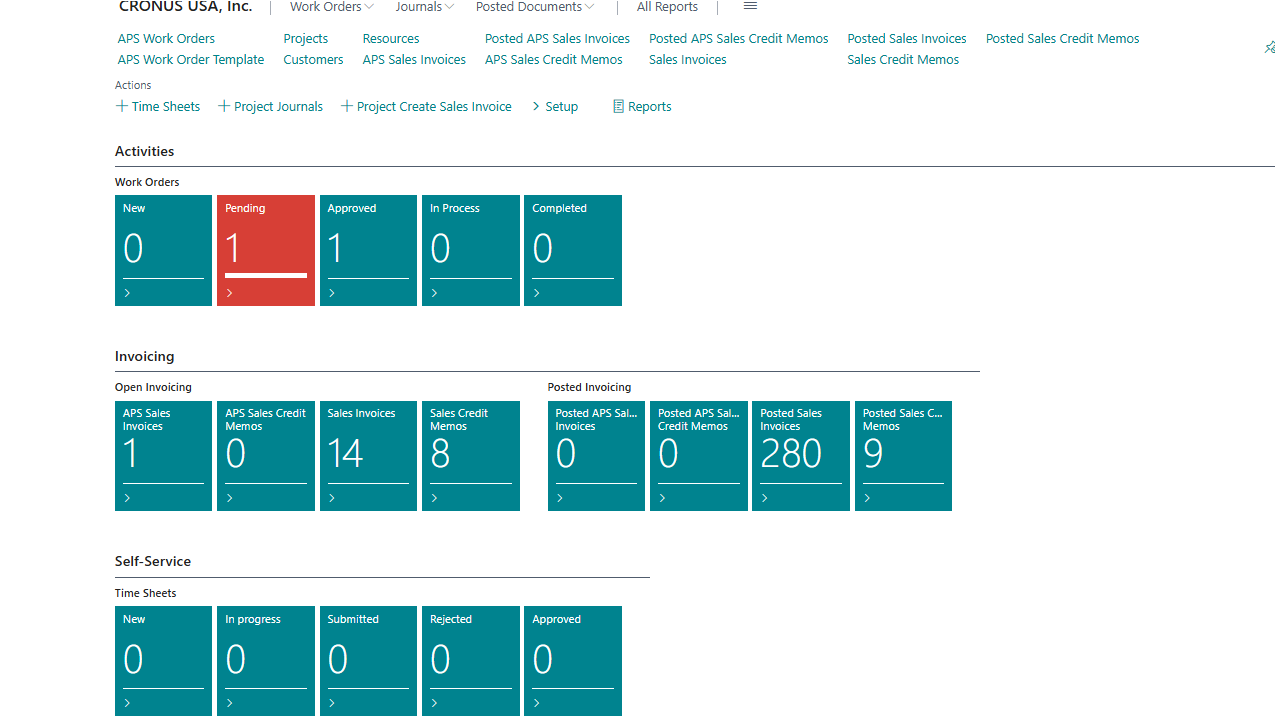Click the arrow on Pending work orders tile
Screen dimensions: 1280x720
[x=230, y=293]
